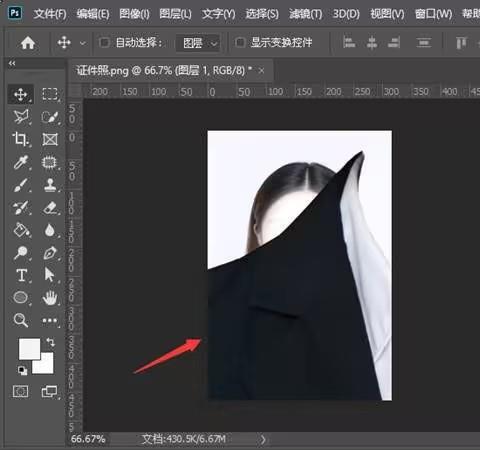Click the distribute vertically icon
This screenshot has height=450, width=480.
pos(424,43)
